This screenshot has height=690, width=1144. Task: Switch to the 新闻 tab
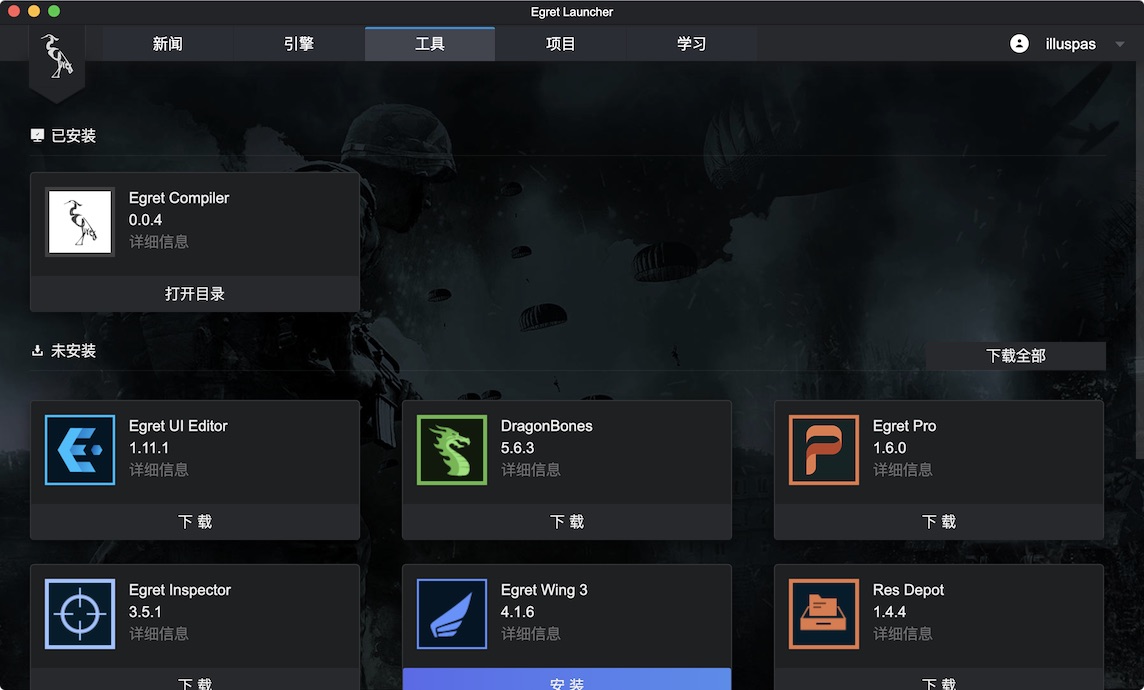pos(168,44)
